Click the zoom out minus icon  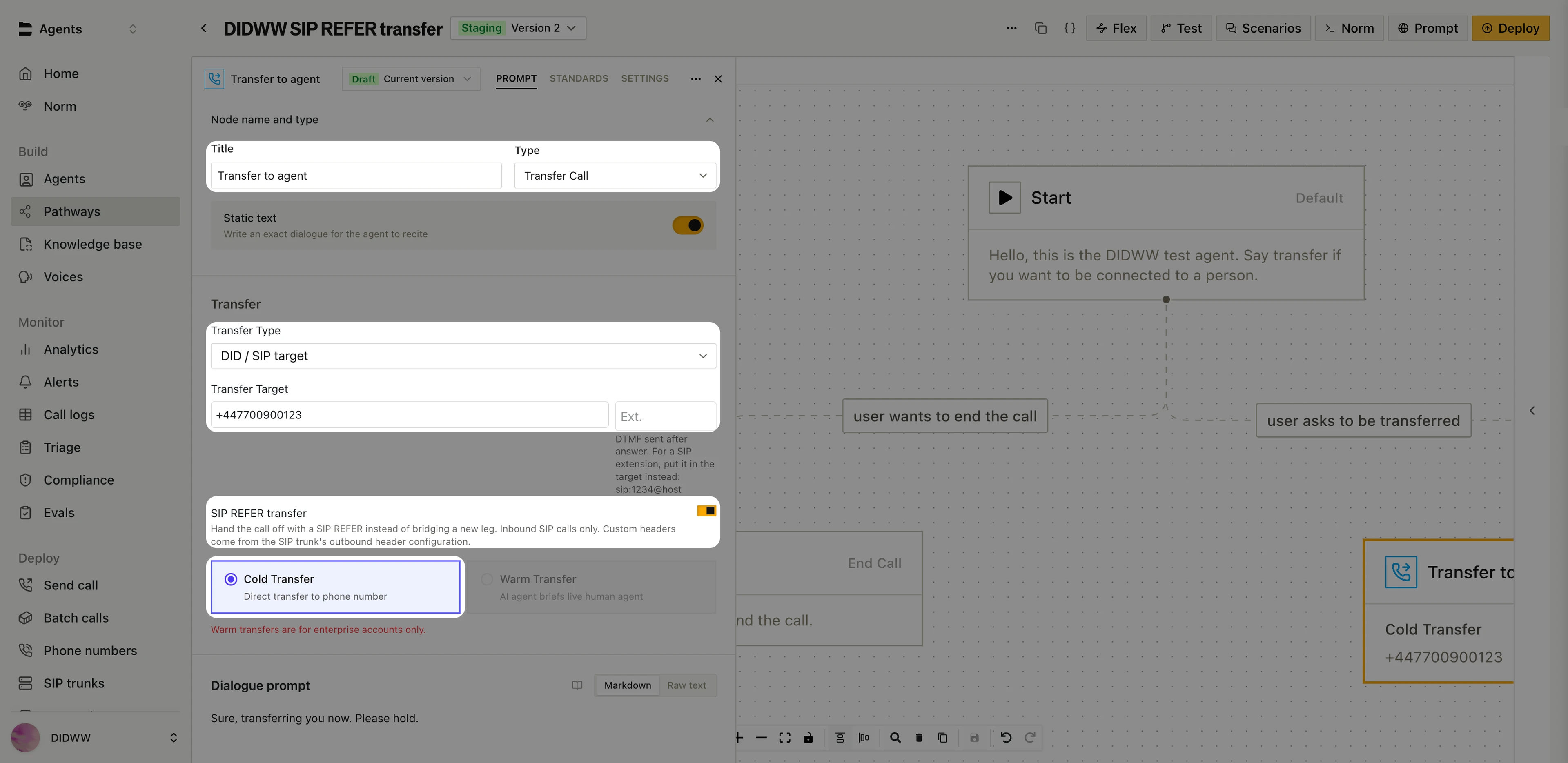click(761, 737)
